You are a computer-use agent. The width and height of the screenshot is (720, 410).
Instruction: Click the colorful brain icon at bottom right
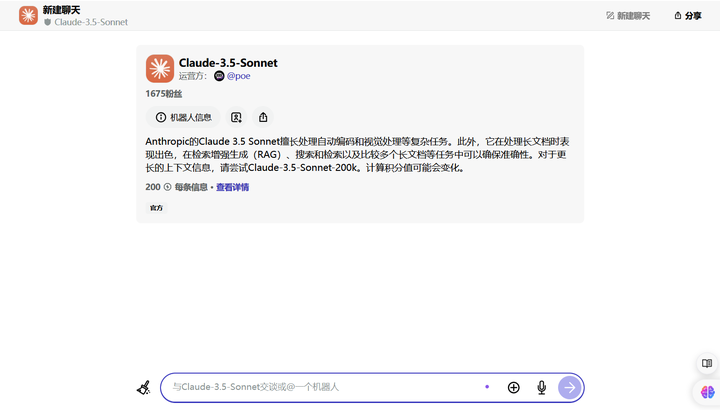point(708,392)
